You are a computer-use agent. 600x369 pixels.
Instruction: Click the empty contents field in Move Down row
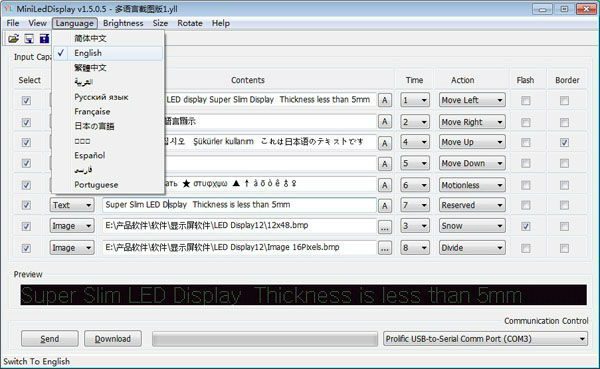pos(270,163)
